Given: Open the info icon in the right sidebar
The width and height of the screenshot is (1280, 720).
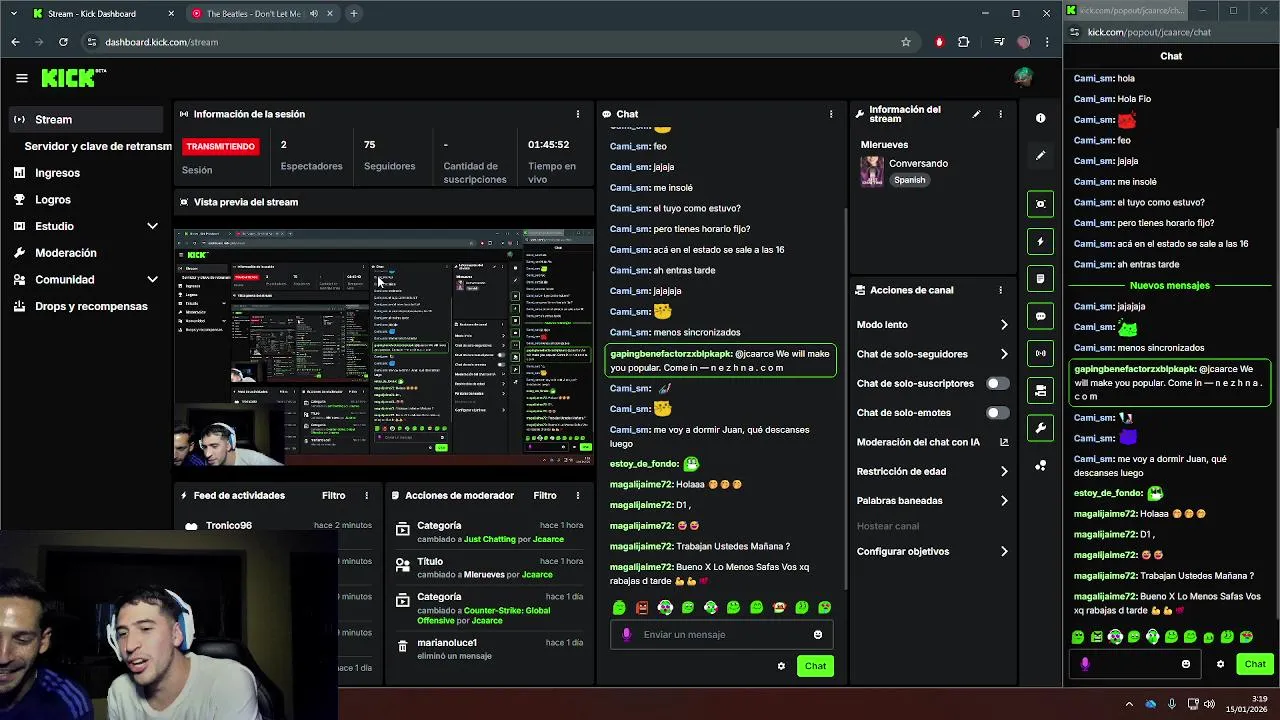Looking at the screenshot, I should [x=1040, y=118].
